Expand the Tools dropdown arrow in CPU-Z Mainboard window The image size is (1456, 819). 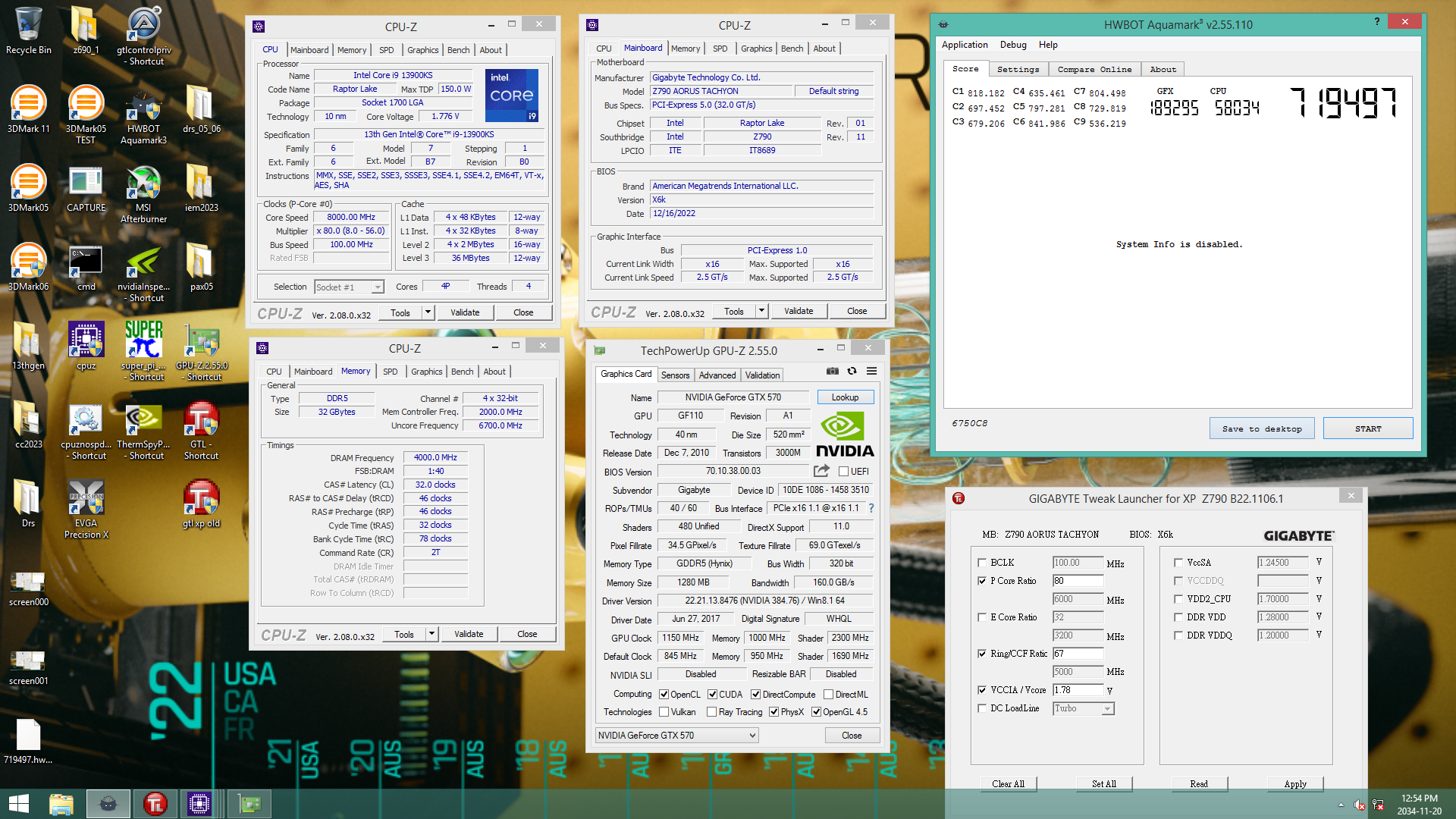click(761, 311)
